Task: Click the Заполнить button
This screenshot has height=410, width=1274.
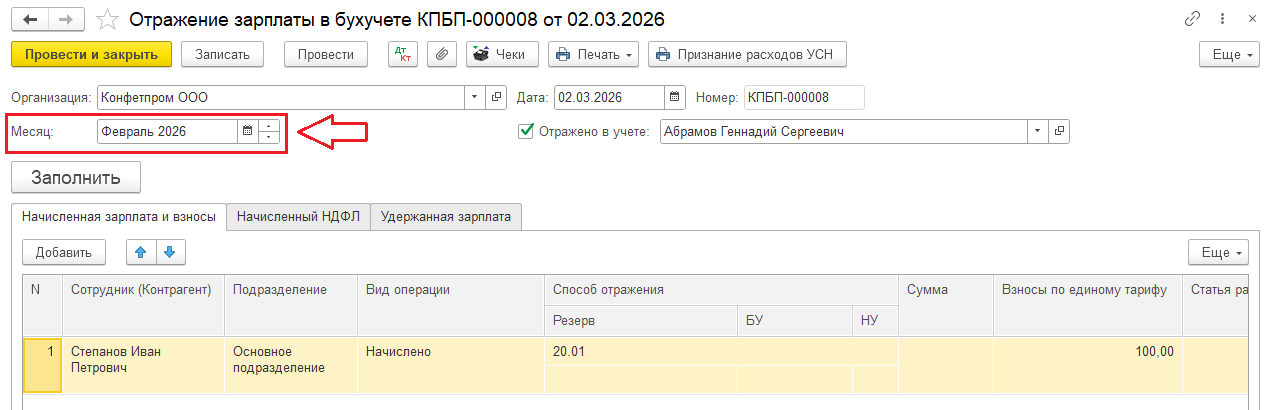Action: click(76, 177)
